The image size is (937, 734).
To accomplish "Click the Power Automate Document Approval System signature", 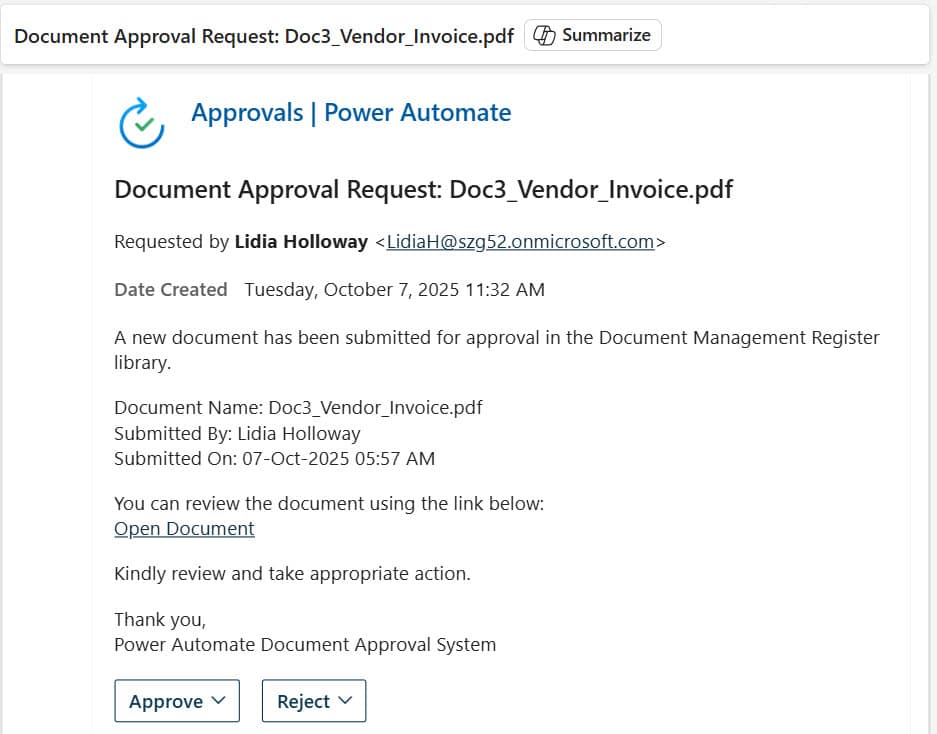I will (305, 645).
